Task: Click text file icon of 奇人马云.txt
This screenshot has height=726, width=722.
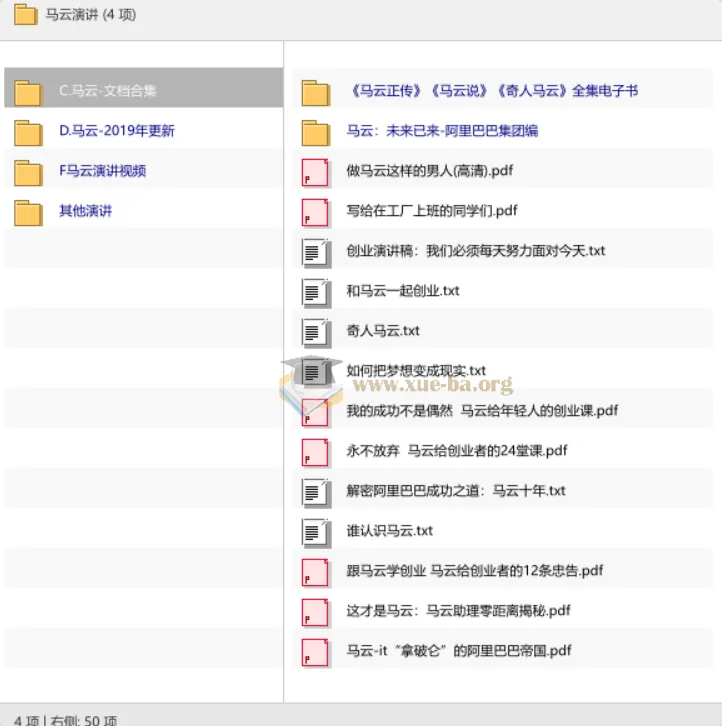Action: (316, 333)
